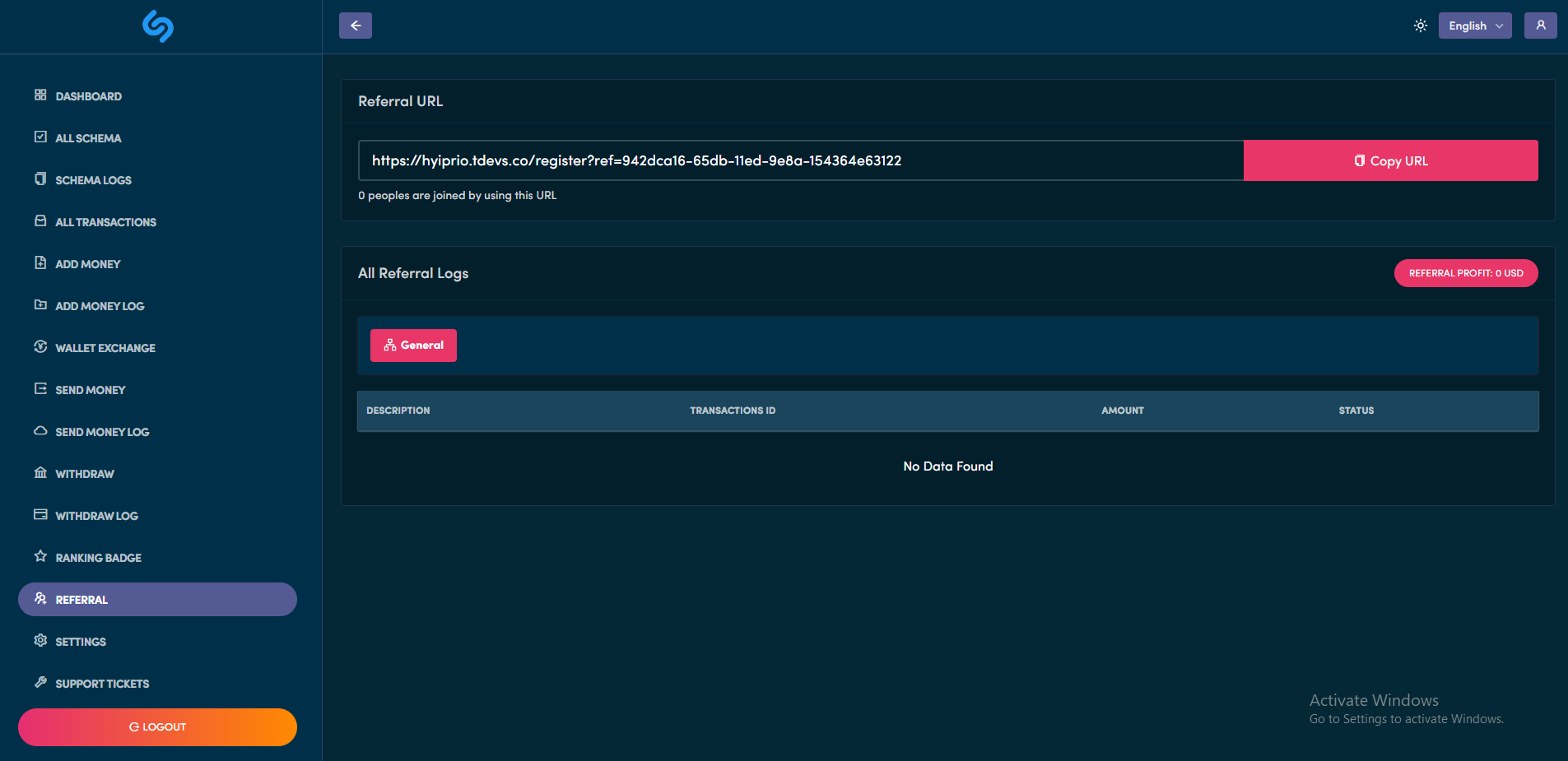Click the Withdraw bank icon
Screen dimensions: 1568x761
(x=40, y=473)
